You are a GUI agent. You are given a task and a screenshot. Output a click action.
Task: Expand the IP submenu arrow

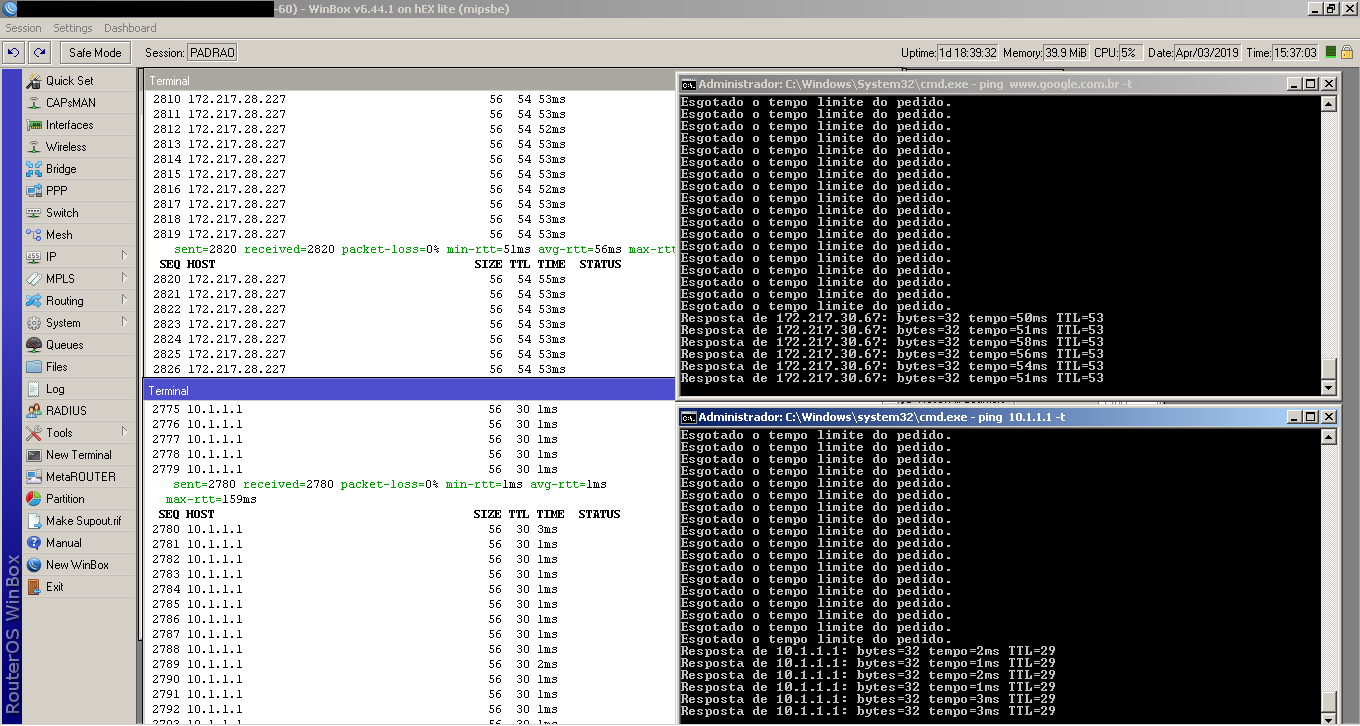point(124,257)
